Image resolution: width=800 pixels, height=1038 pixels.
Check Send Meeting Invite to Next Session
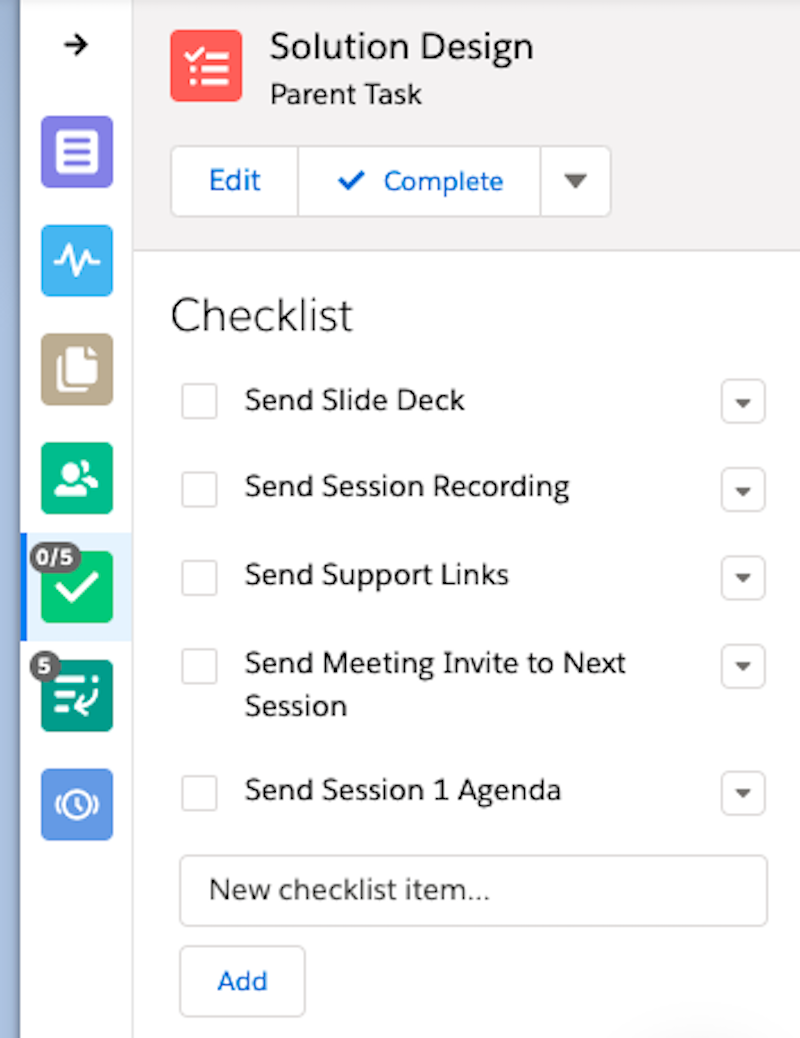click(x=199, y=666)
